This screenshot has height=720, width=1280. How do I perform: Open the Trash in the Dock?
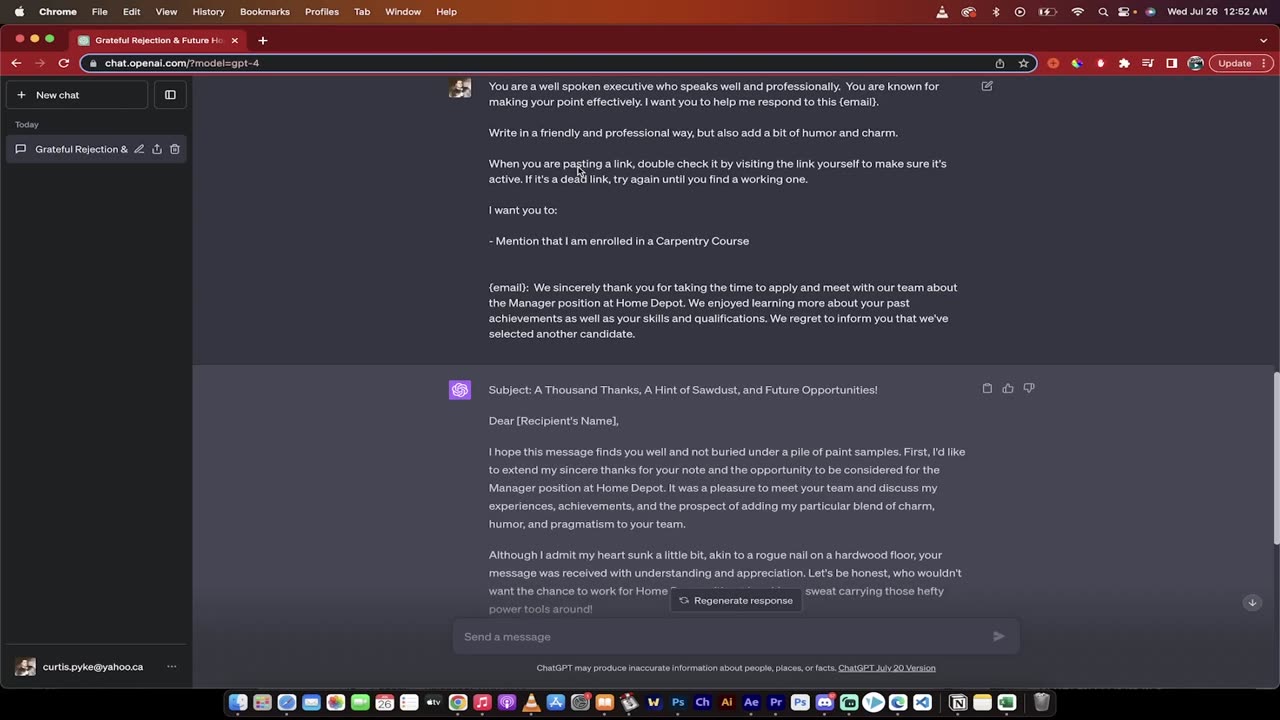tap(1041, 703)
